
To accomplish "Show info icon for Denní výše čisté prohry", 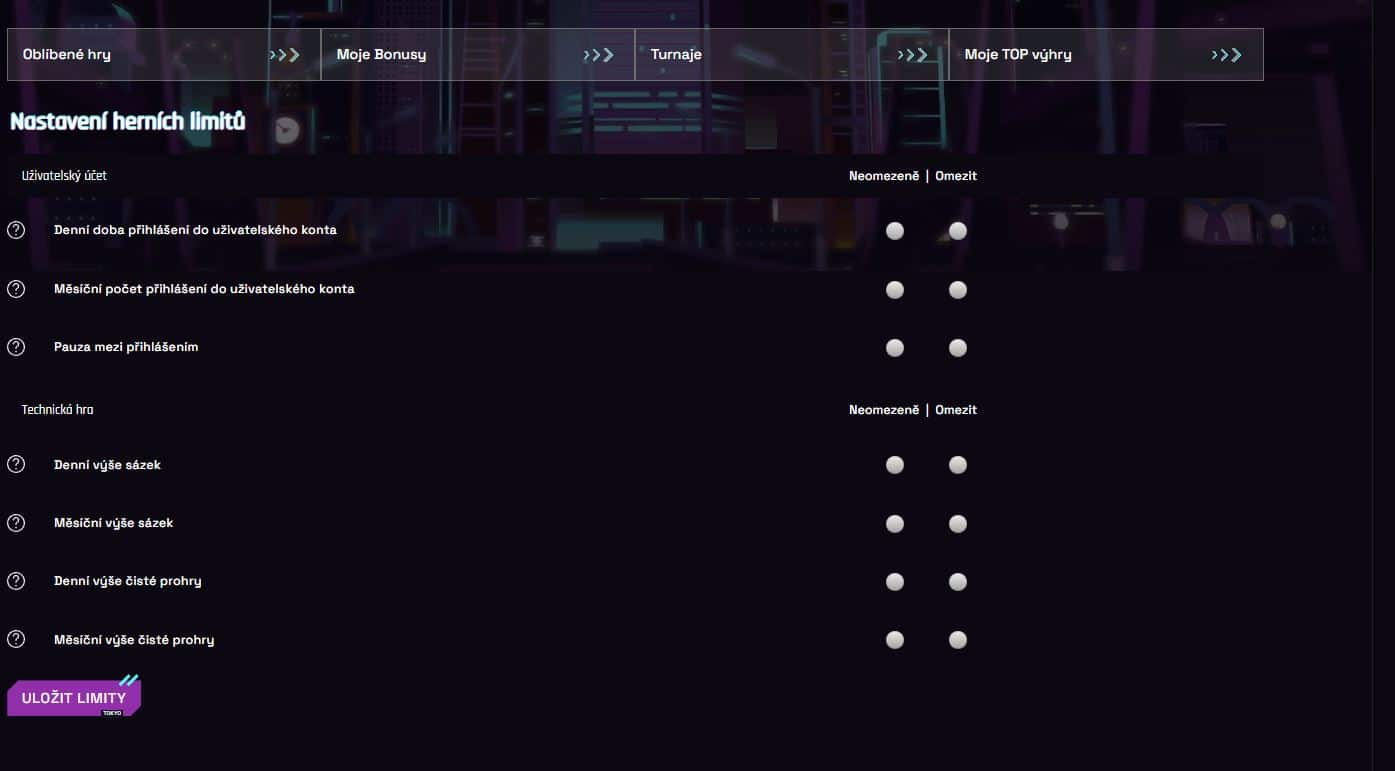I will [16, 581].
